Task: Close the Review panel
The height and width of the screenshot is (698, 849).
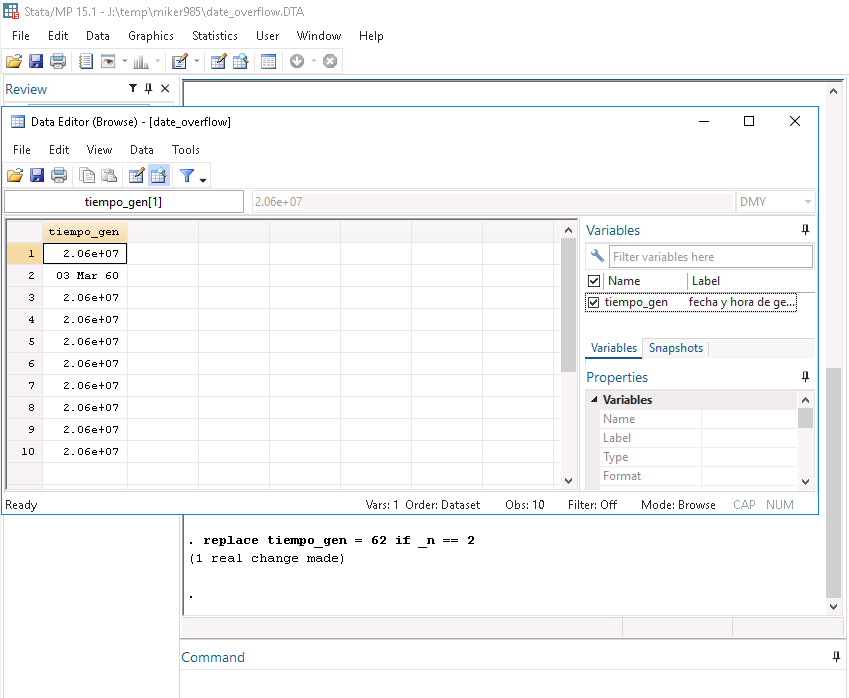Action: [x=165, y=88]
